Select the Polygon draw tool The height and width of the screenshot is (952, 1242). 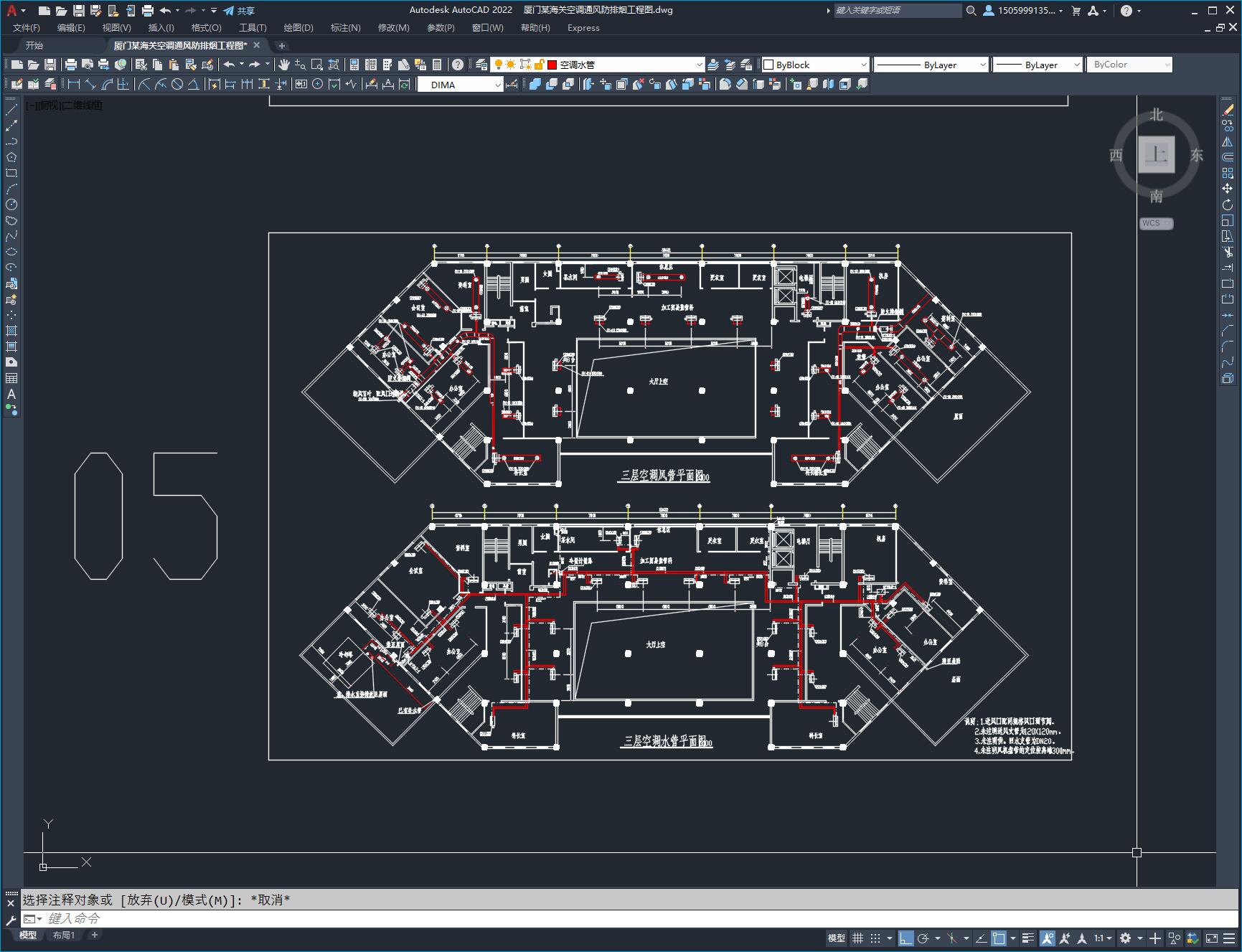point(11,157)
